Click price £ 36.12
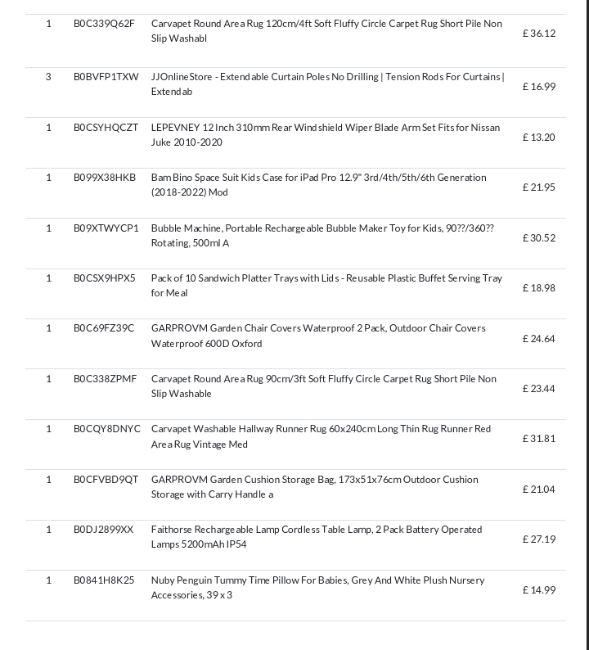The image size is (589, 650). pyautogui.click(x=539, y=34)
